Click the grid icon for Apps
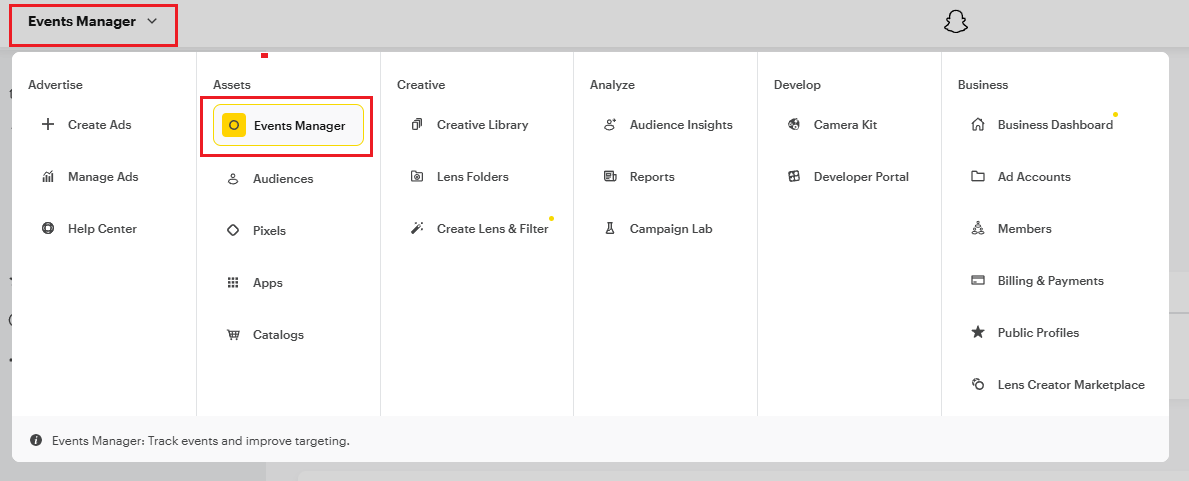Screen dimensions: 1189x481 (x=233, y=283)
